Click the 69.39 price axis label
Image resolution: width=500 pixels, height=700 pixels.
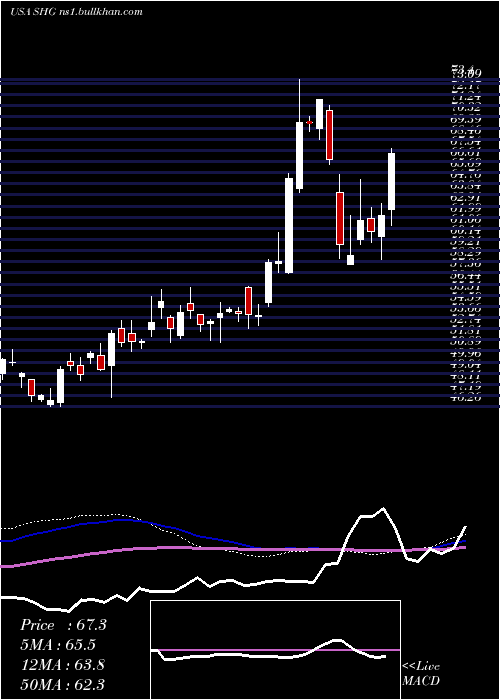[466, 120]
